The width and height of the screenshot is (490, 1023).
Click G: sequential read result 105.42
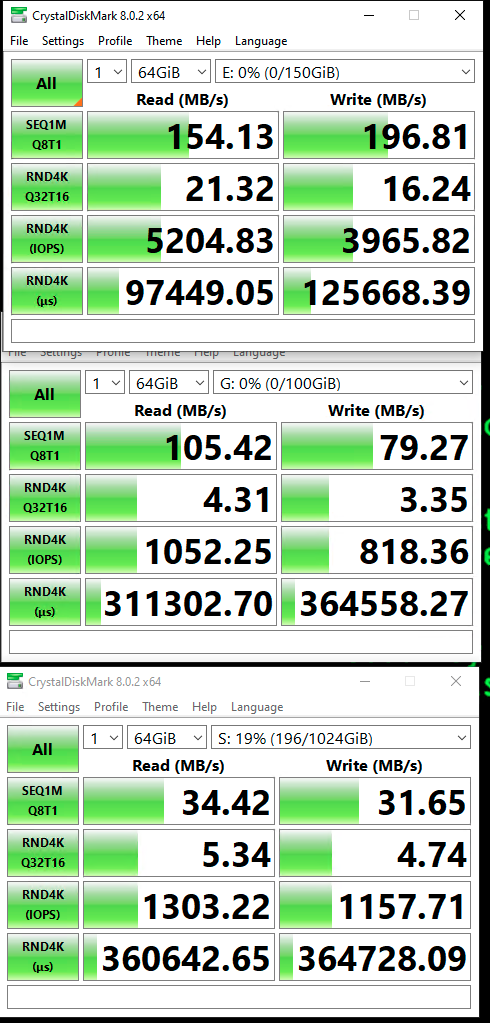pos(181,446)
